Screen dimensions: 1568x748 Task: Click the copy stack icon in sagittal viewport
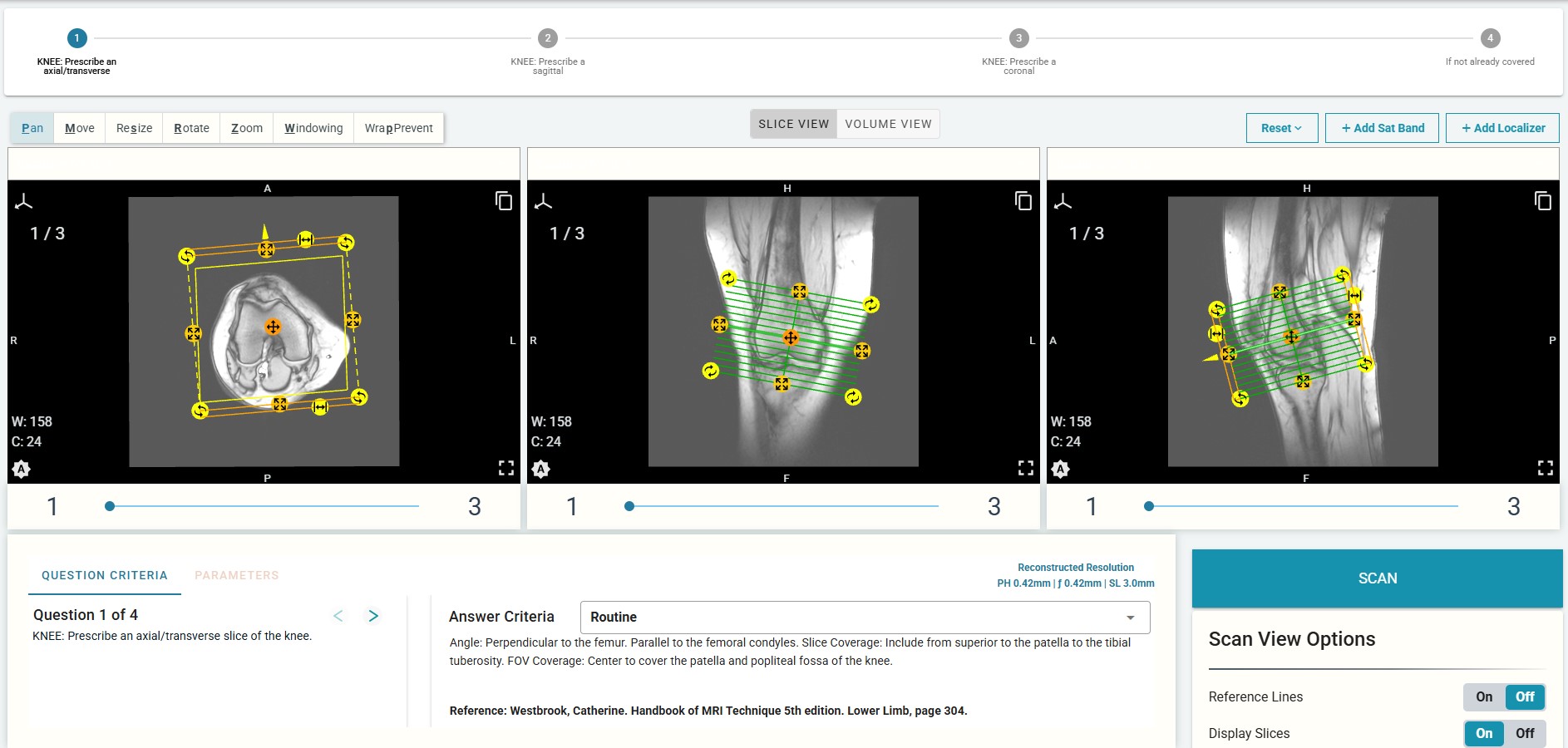click(x=1543, y=200)
